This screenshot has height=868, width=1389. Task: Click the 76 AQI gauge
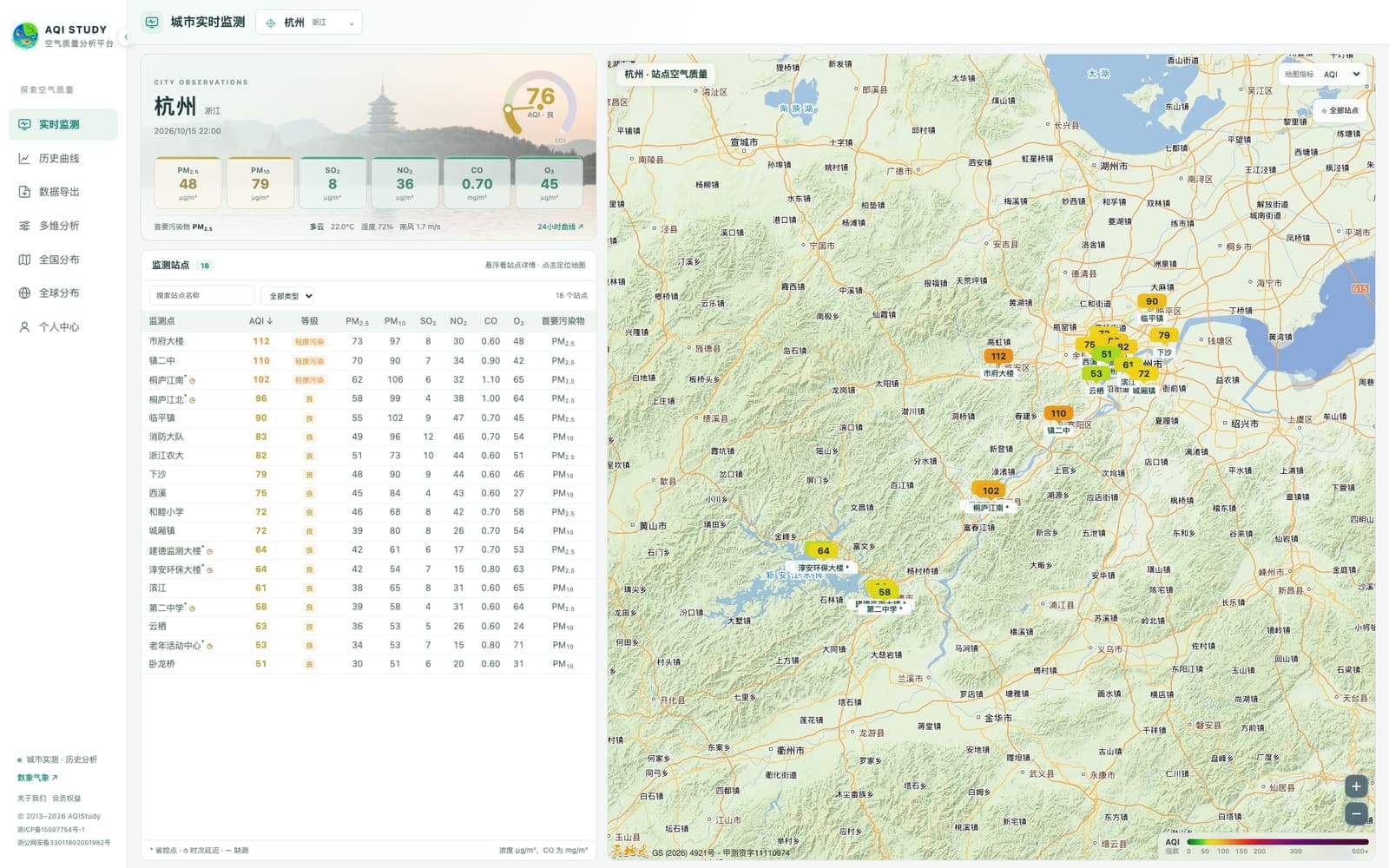[x=540, y=103]
